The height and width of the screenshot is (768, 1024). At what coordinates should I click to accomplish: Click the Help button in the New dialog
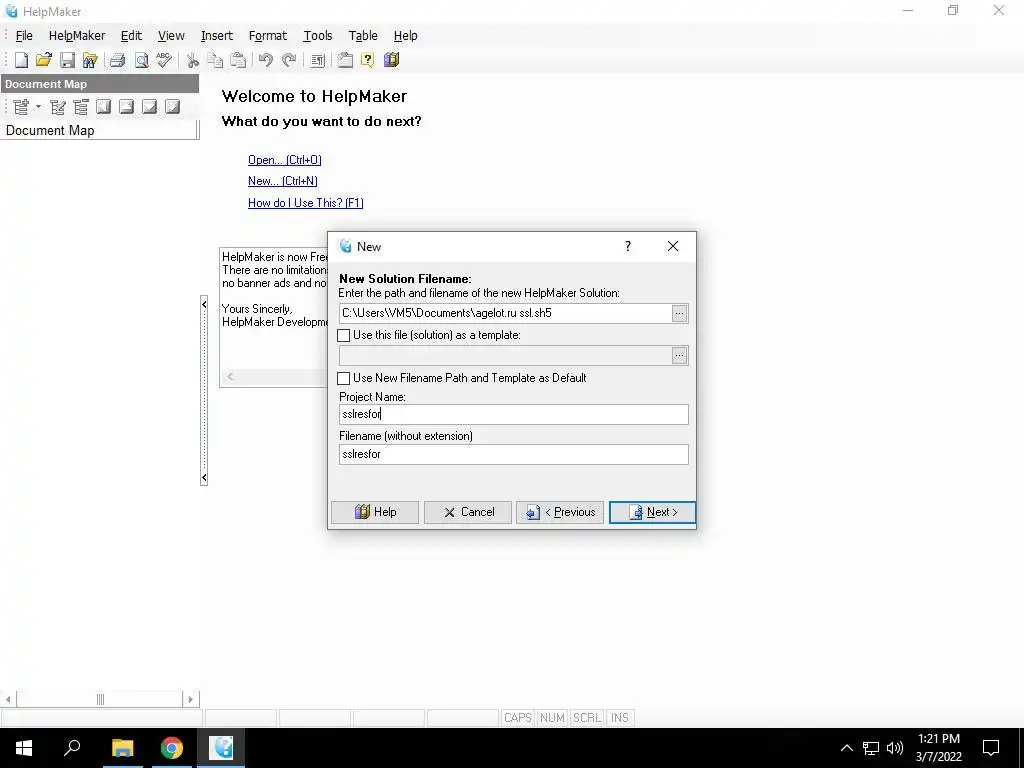(x=375, y=513)
